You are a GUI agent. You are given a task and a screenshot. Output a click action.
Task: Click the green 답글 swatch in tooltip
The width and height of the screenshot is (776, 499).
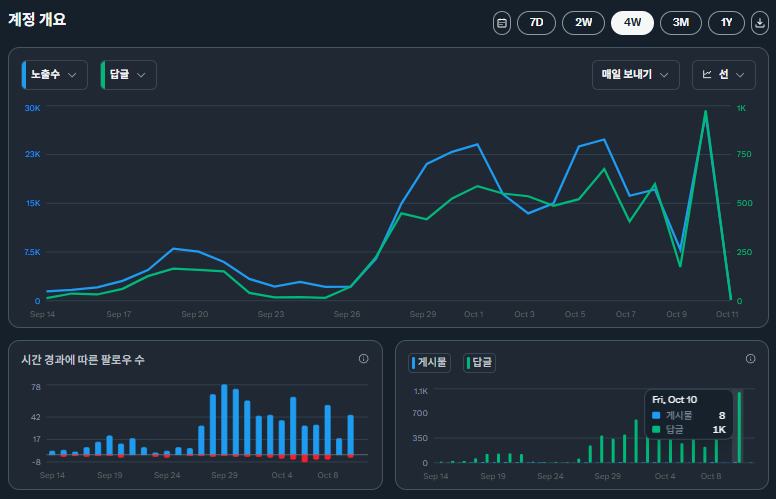(x=656, y=429)
